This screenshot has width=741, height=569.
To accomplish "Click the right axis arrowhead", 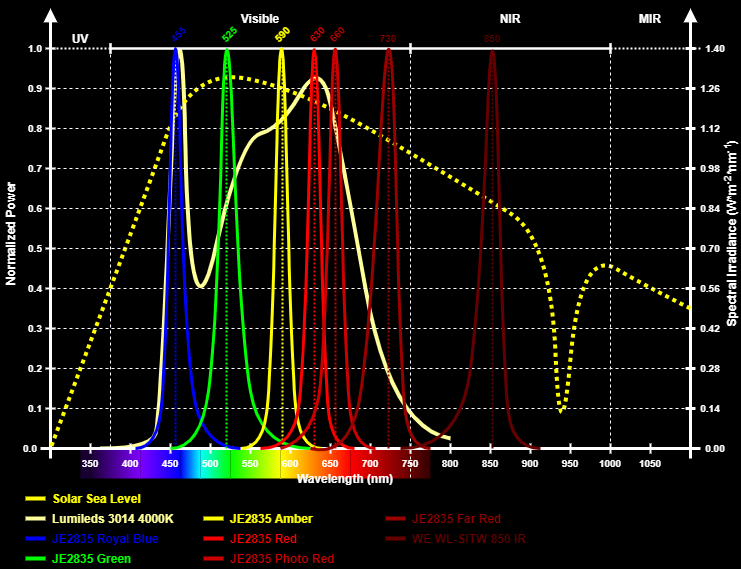I will click(690, 15).
